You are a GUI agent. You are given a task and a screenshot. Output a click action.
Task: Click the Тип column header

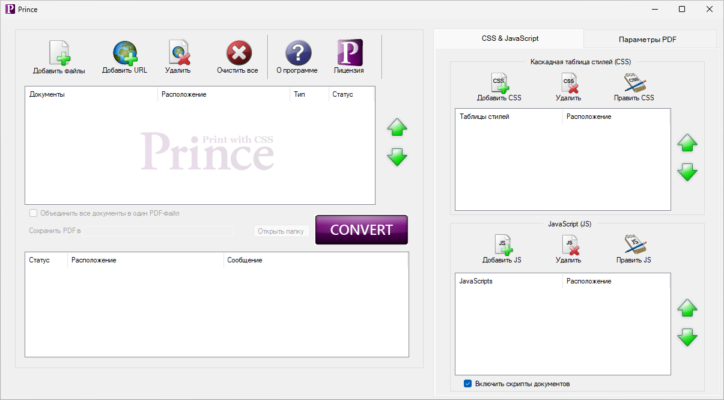pyautogui.click(x=309, y=94)
